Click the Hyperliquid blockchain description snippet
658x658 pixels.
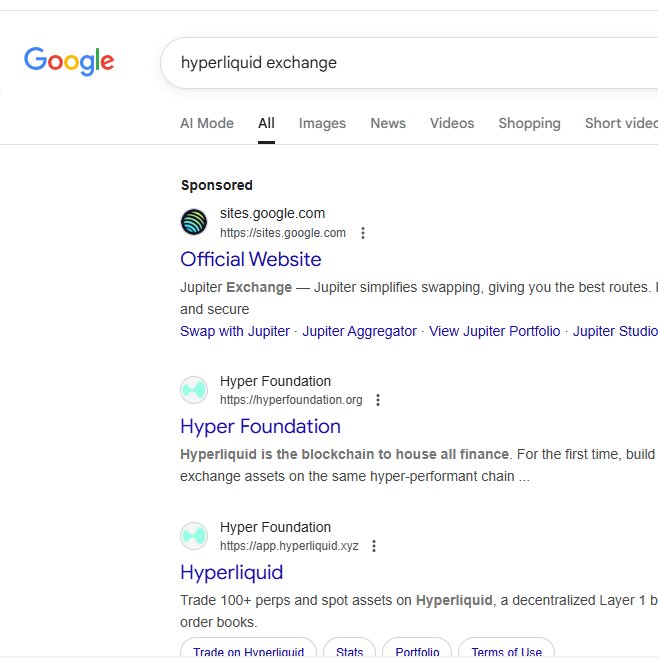(419, 465)
